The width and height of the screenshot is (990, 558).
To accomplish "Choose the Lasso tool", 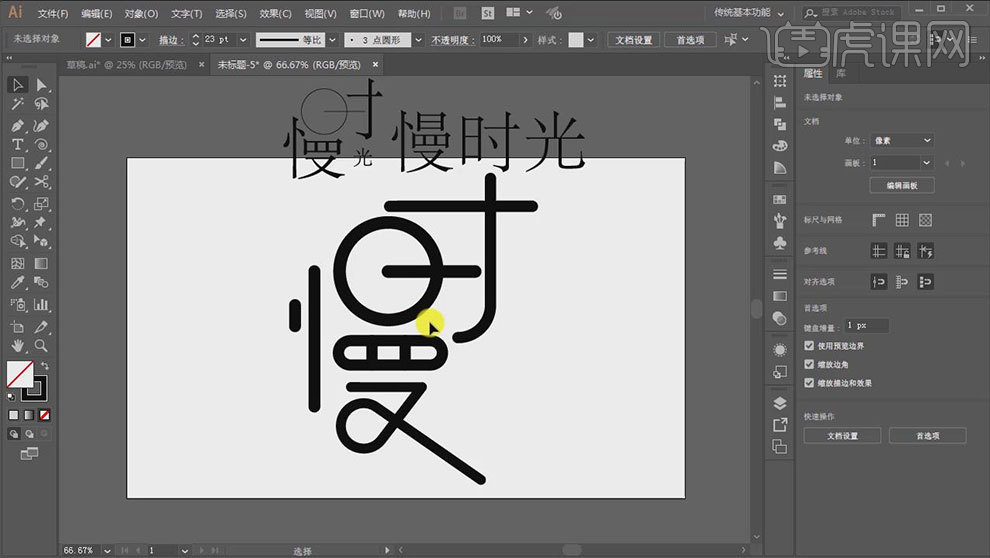I will pyautogui.click(x=41, y=104).
